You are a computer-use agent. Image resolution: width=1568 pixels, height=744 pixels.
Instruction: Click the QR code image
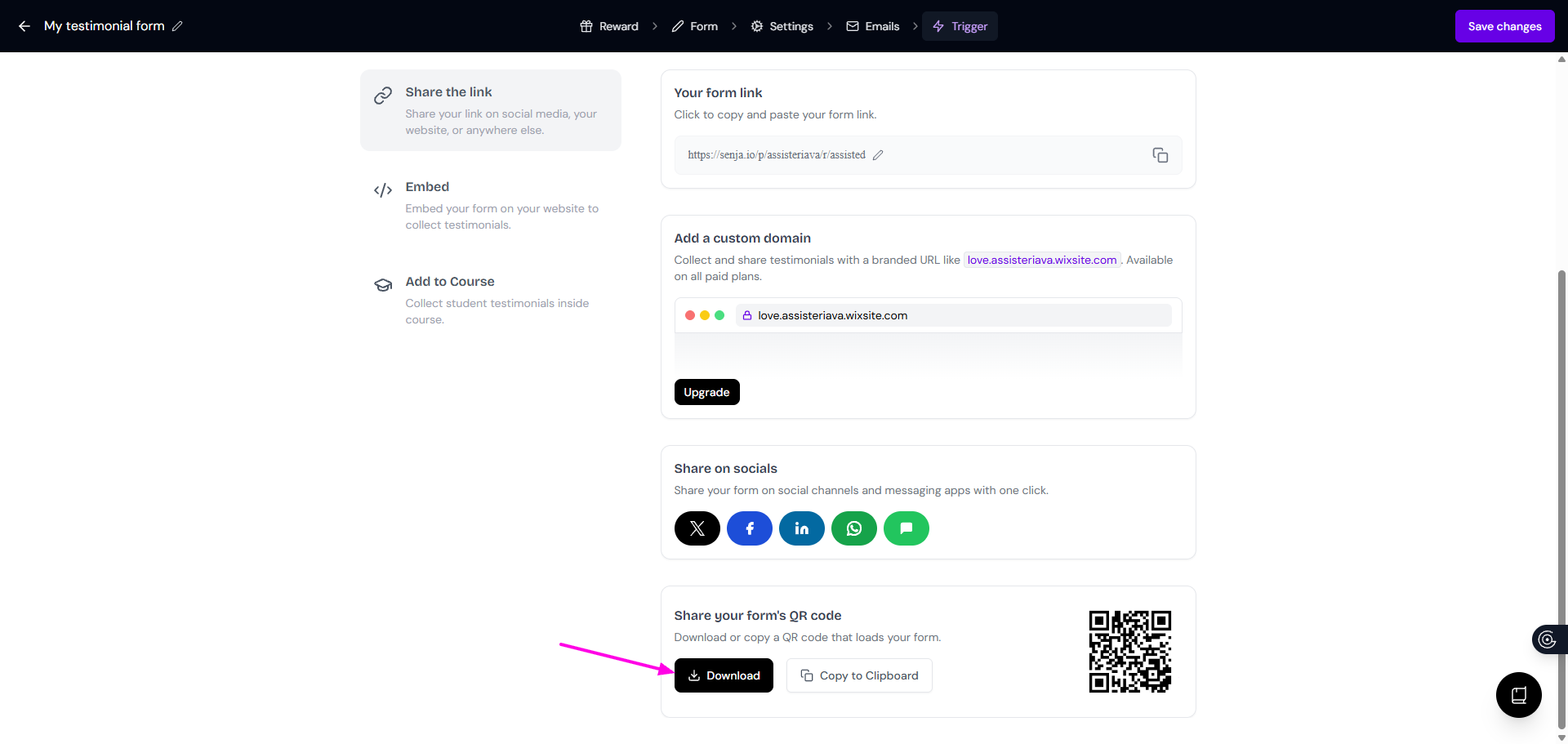point(1129,652)
